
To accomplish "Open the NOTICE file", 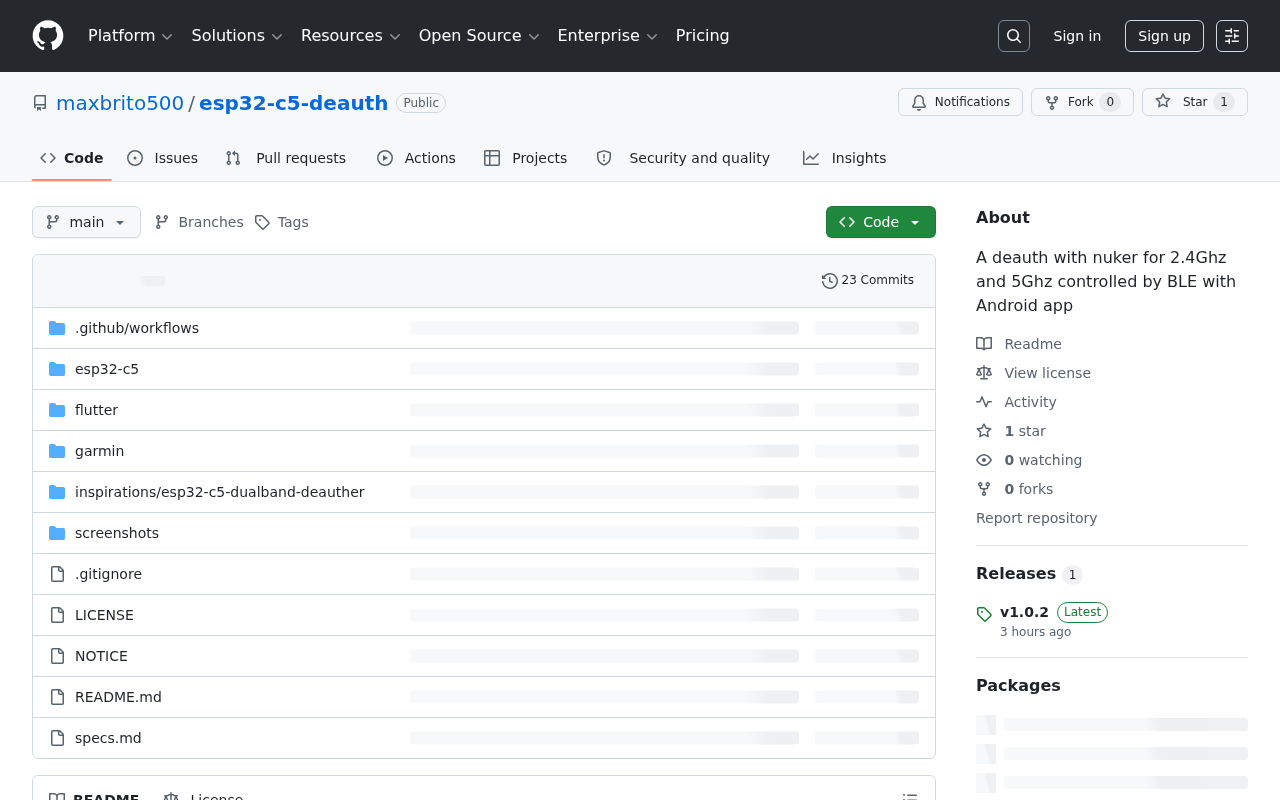I will point(101,656).
